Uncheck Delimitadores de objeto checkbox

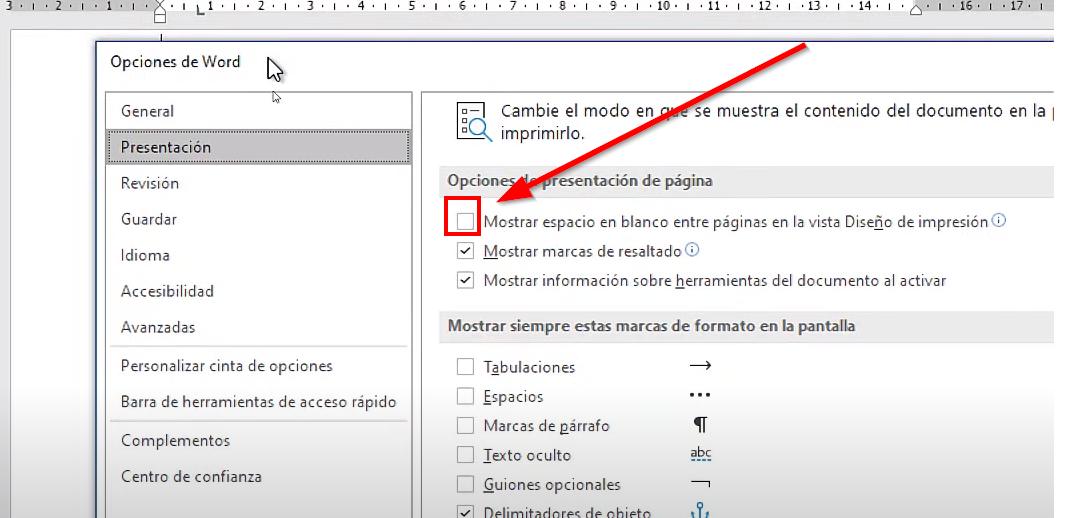pos(465,512)
